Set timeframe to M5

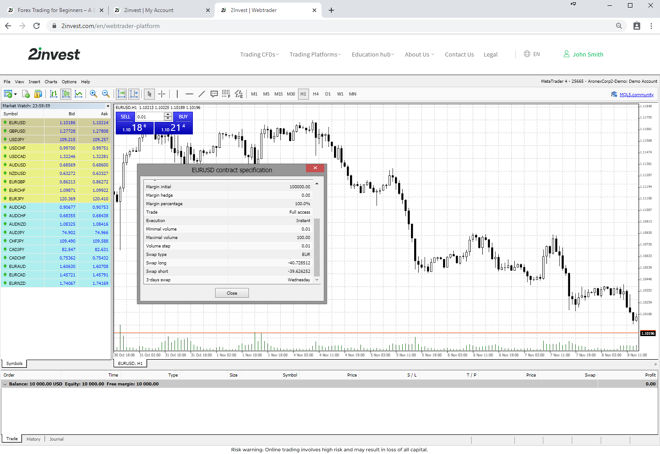266,94
